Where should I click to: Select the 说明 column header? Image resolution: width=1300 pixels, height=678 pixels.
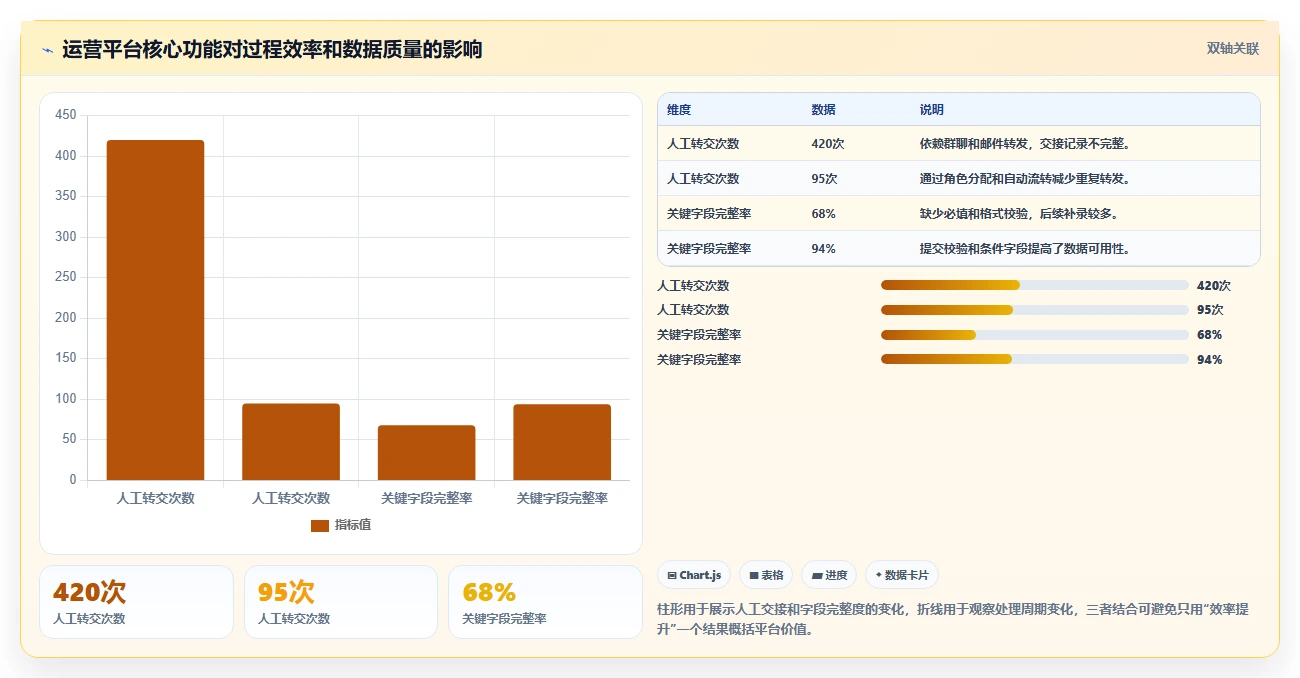(x=932, y=110)
